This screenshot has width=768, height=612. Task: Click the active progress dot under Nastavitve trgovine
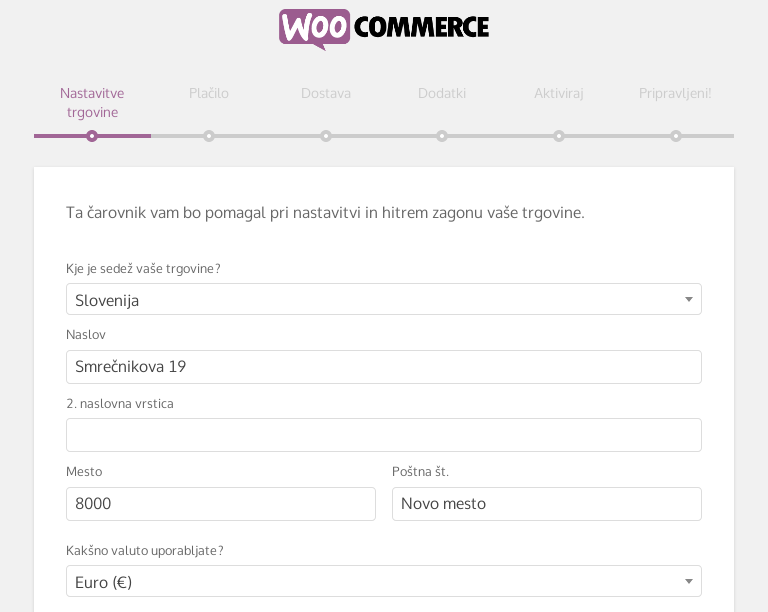coord(92,136)
